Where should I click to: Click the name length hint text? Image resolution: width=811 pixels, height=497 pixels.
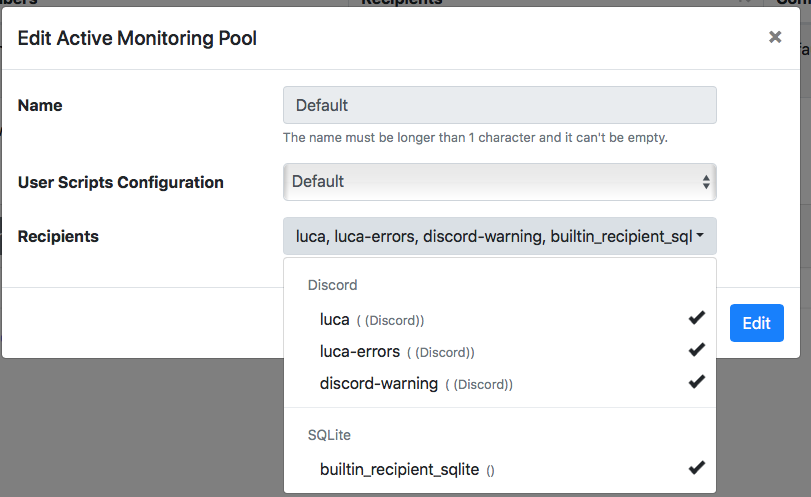(475, 138)
